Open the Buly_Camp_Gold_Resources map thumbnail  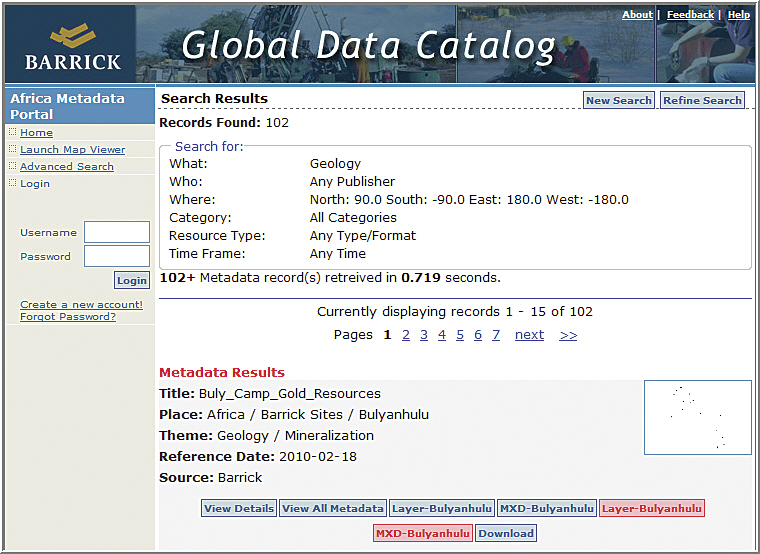pyautogui.click(x=697, y=417)
